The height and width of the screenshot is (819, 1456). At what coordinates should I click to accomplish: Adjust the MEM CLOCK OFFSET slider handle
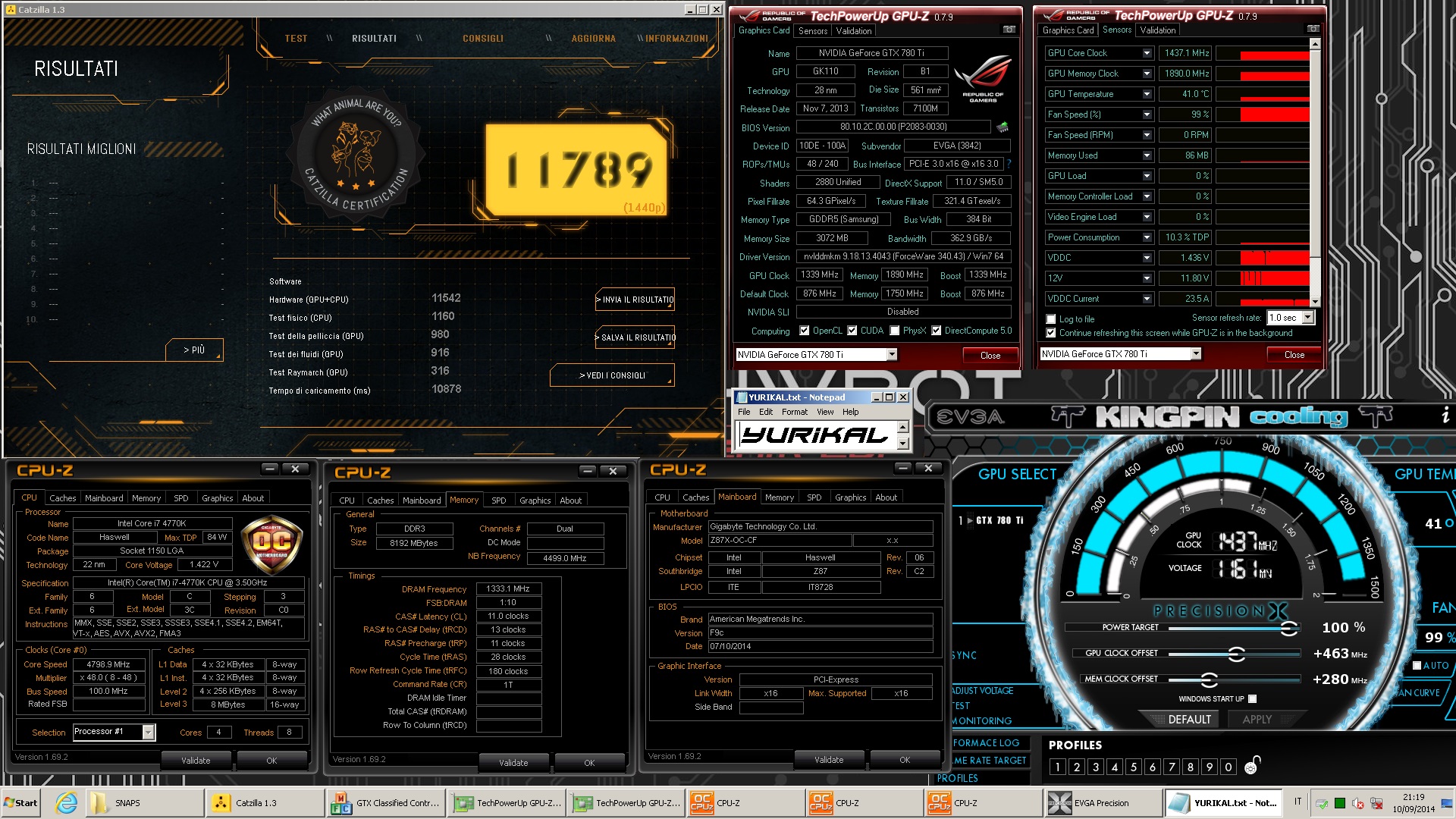tap(1209, 679)
